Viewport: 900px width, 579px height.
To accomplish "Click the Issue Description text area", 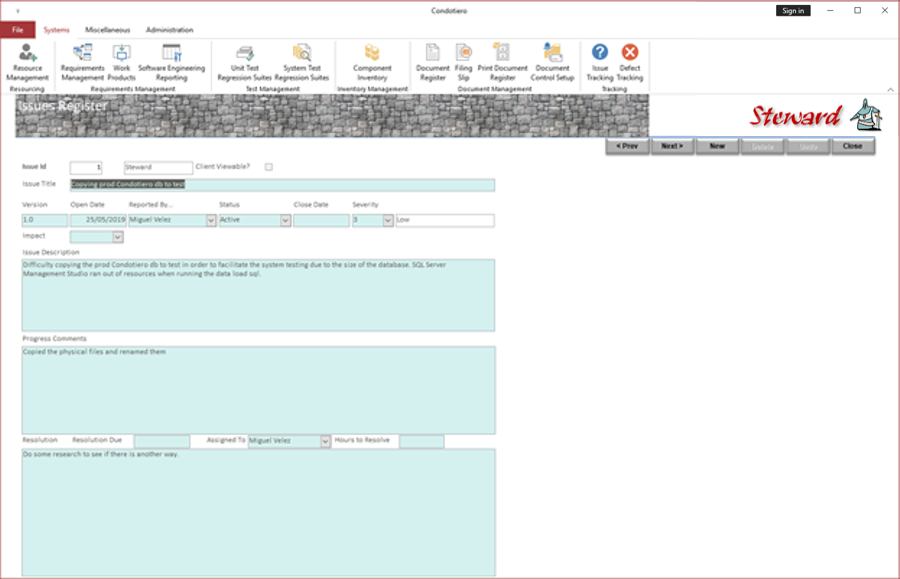I will (x=258, y=295).
